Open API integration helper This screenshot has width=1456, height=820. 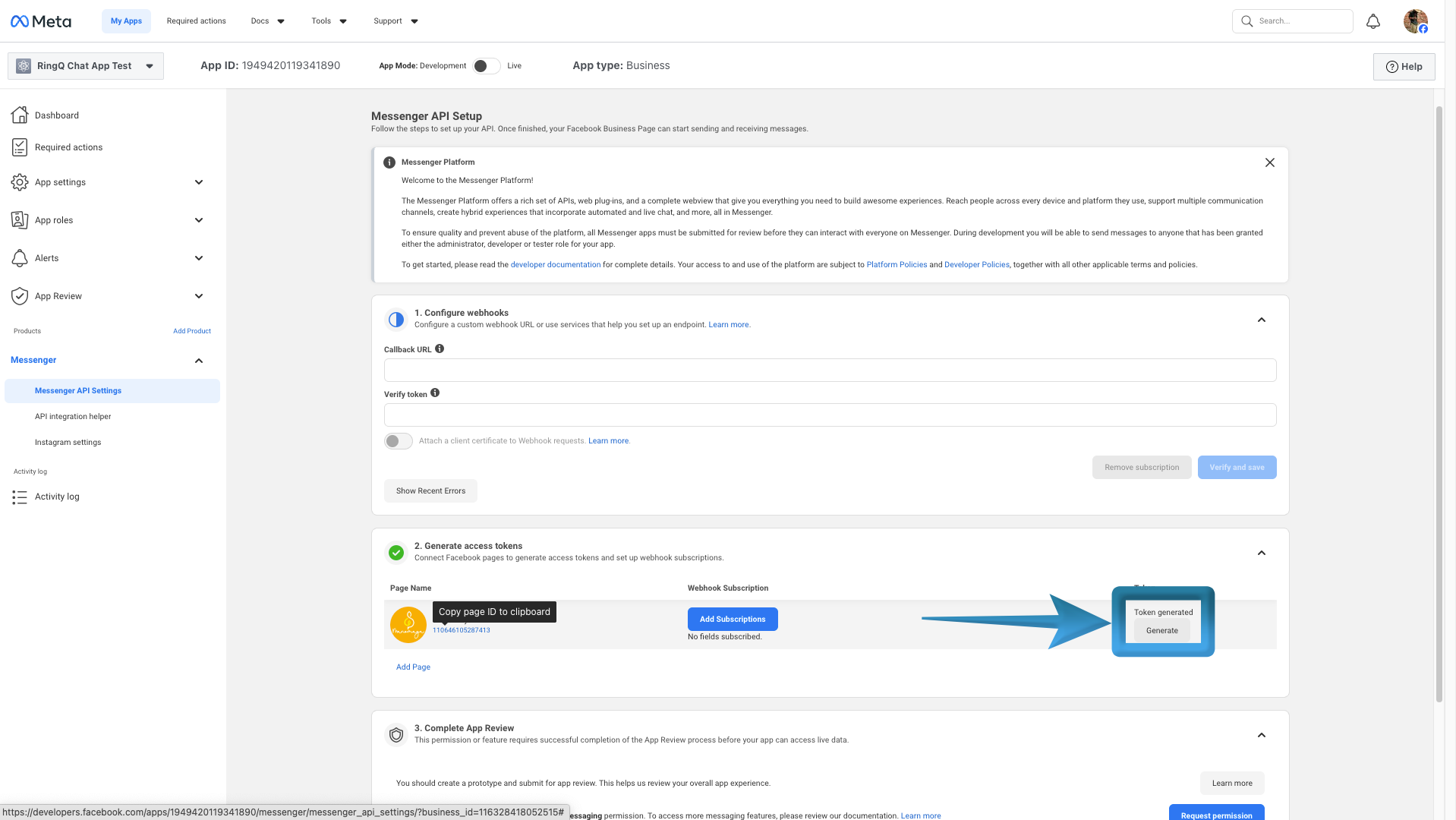73,417
